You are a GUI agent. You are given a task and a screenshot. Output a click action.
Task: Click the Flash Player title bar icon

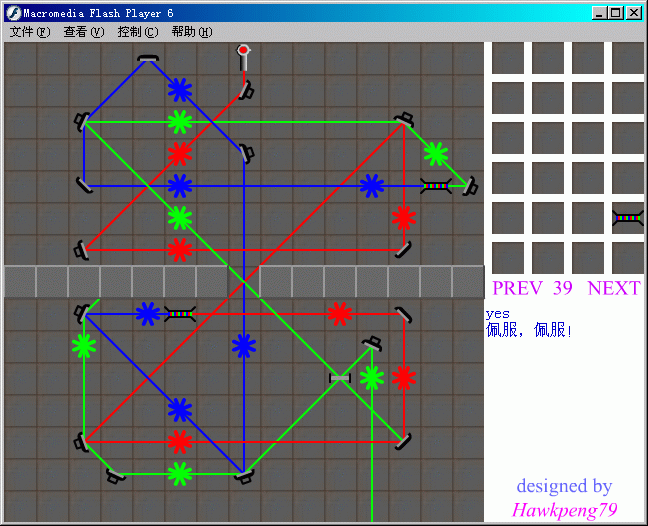click(13, 13)
